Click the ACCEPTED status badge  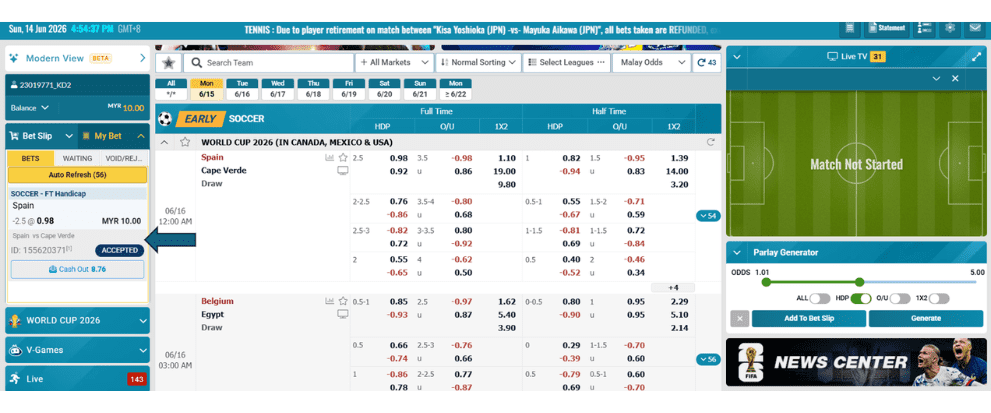(119, 250)
